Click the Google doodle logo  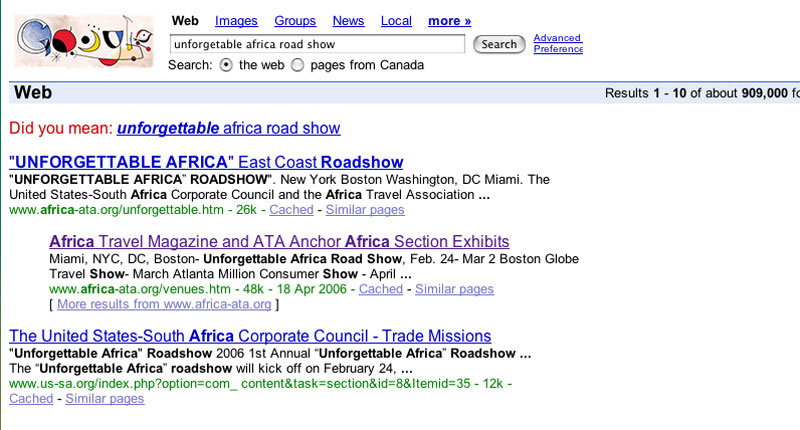click(x=84, y=42)
